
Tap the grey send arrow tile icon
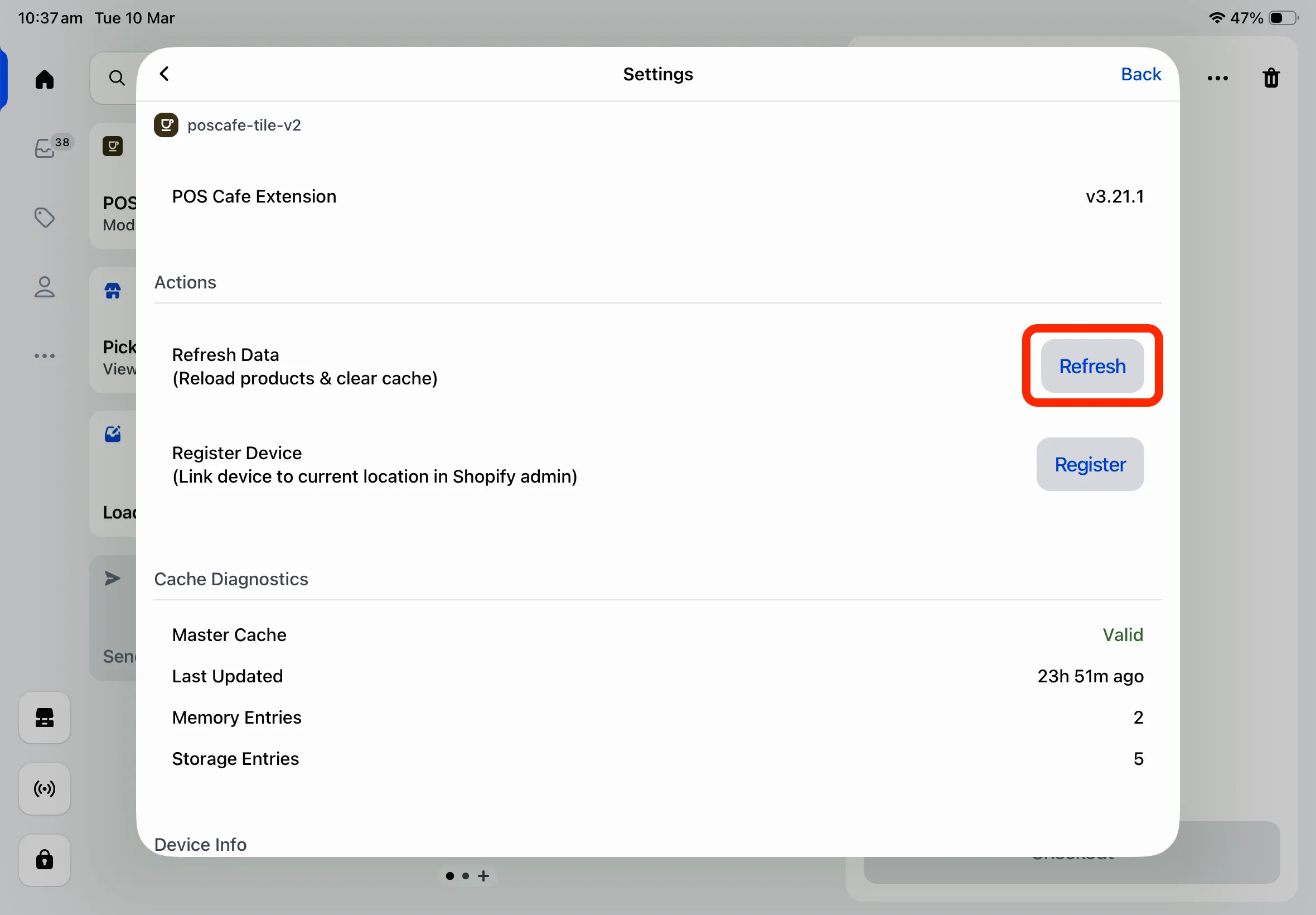pos(113,579)
